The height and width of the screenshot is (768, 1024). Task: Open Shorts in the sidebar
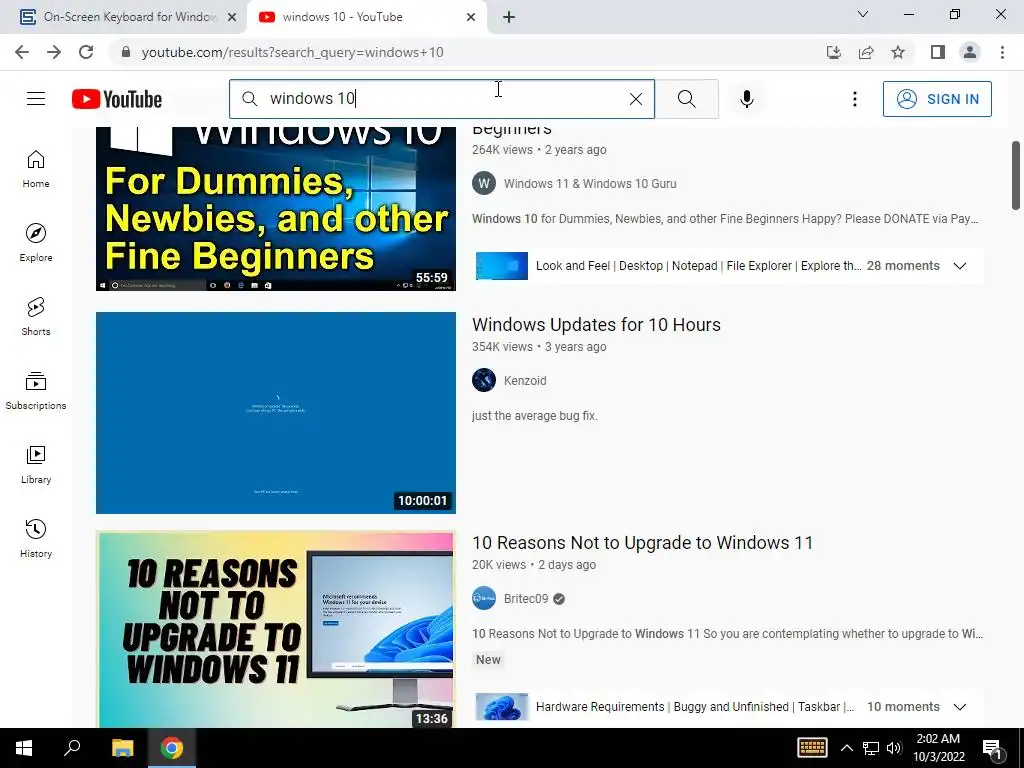[x=36, y=316]
